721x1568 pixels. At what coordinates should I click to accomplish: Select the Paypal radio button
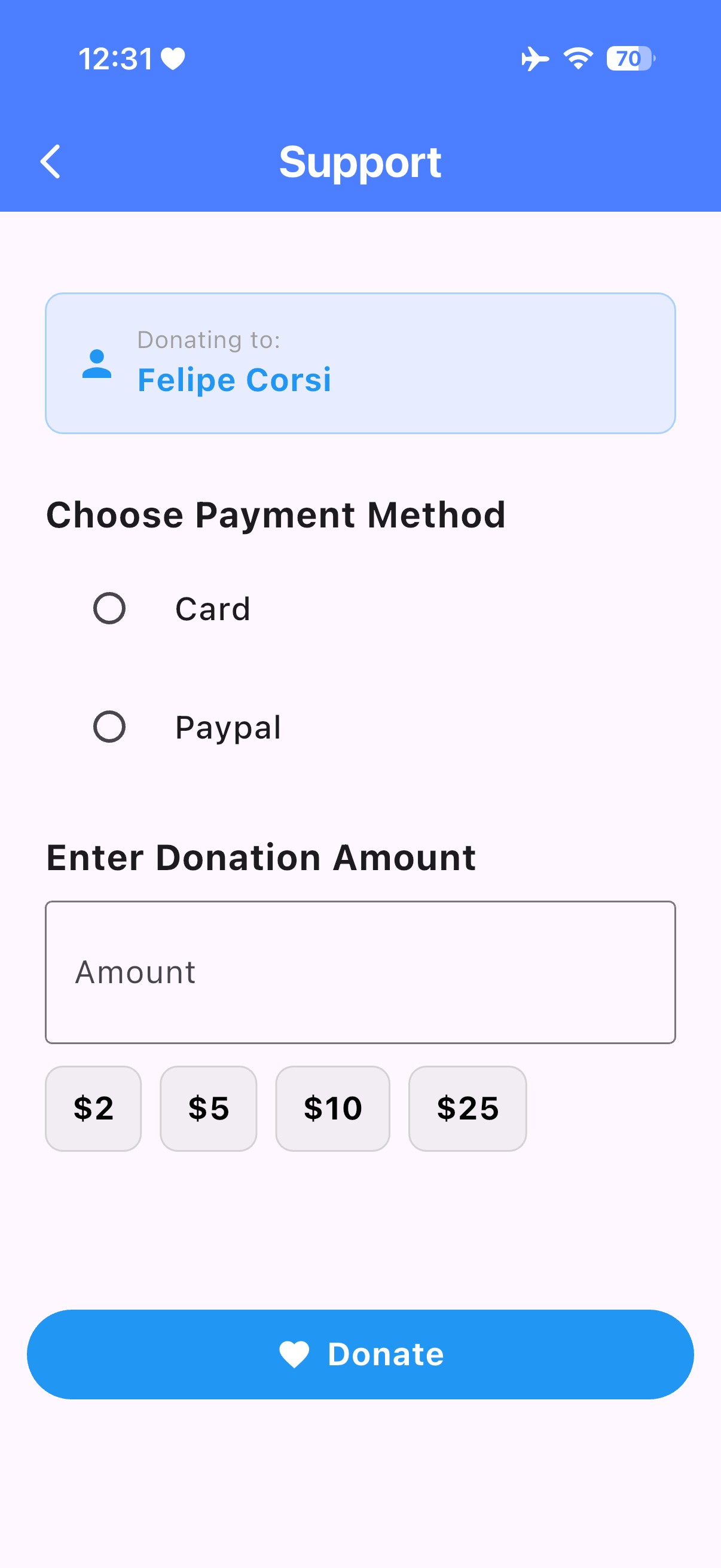click(x=109, y=727)
